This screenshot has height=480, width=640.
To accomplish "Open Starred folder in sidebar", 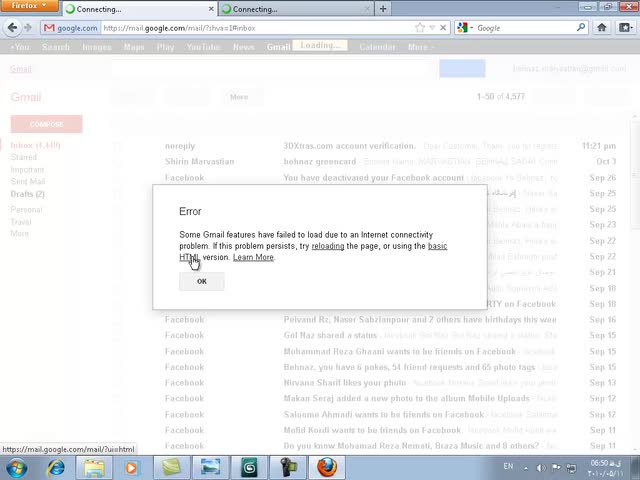I will (24, 157).
